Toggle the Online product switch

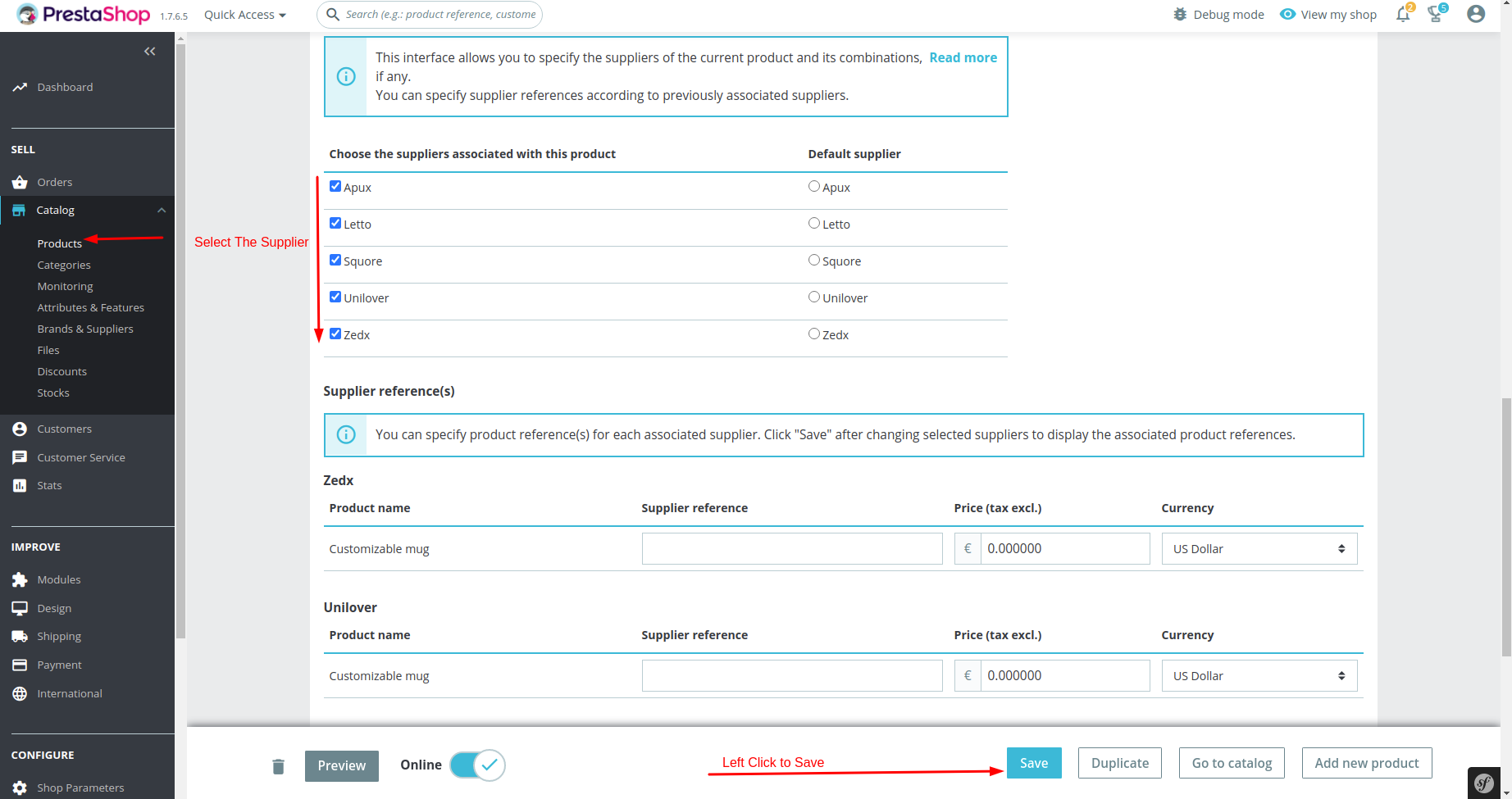pyautogui.click(x=477, y=765)
